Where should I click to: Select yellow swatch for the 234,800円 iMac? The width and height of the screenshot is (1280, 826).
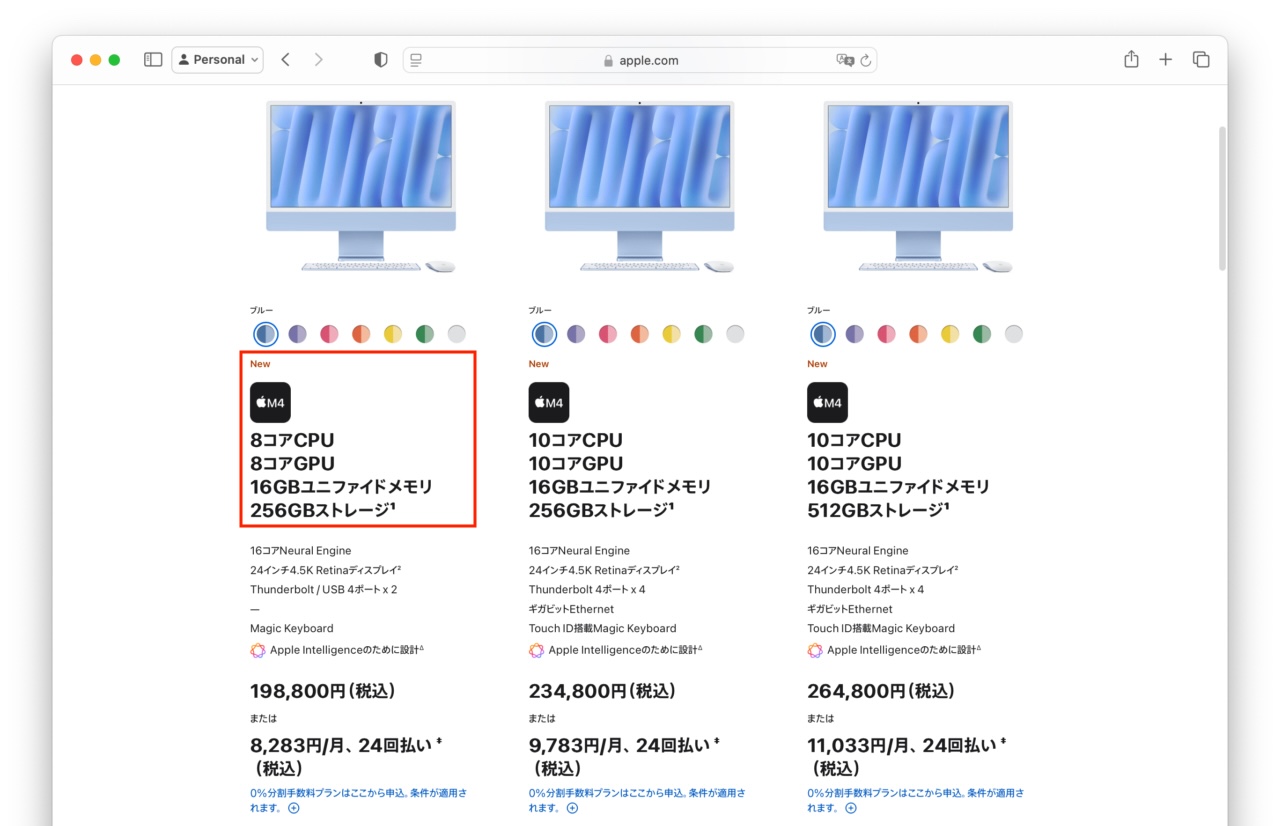671,334
